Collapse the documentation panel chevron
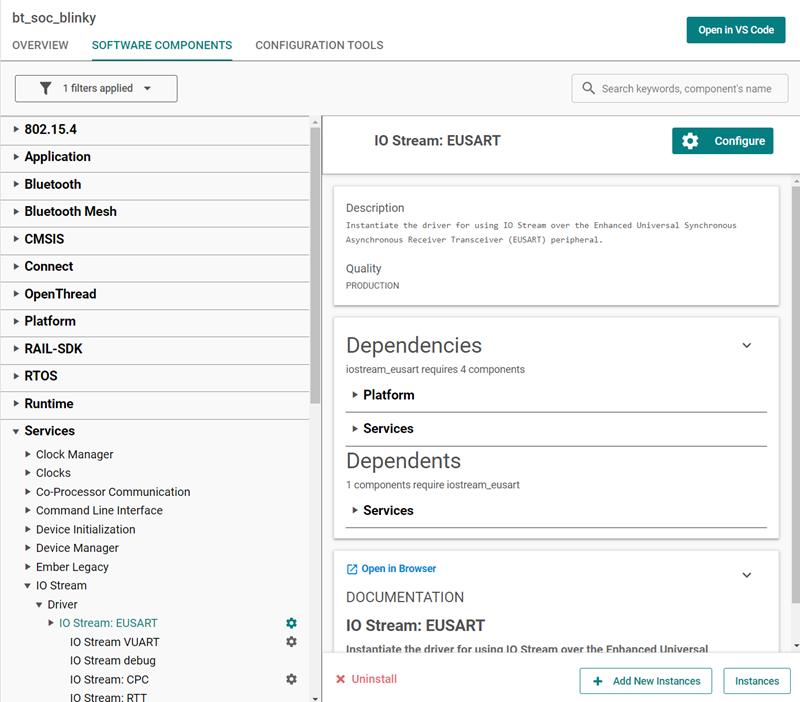 pyautogui.click(x=746, y=575)
